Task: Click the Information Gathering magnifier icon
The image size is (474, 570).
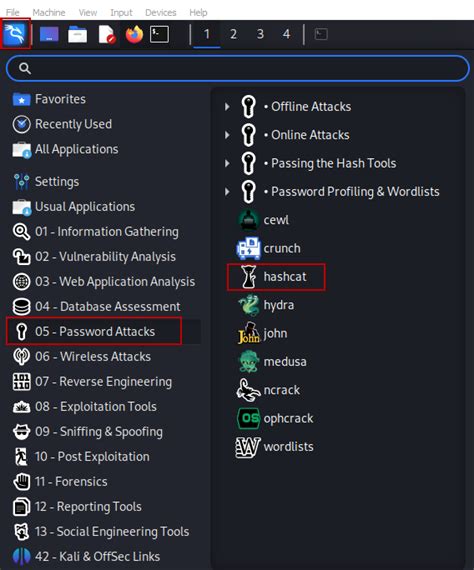Action: pyautogui.click(x=21, y=232)
